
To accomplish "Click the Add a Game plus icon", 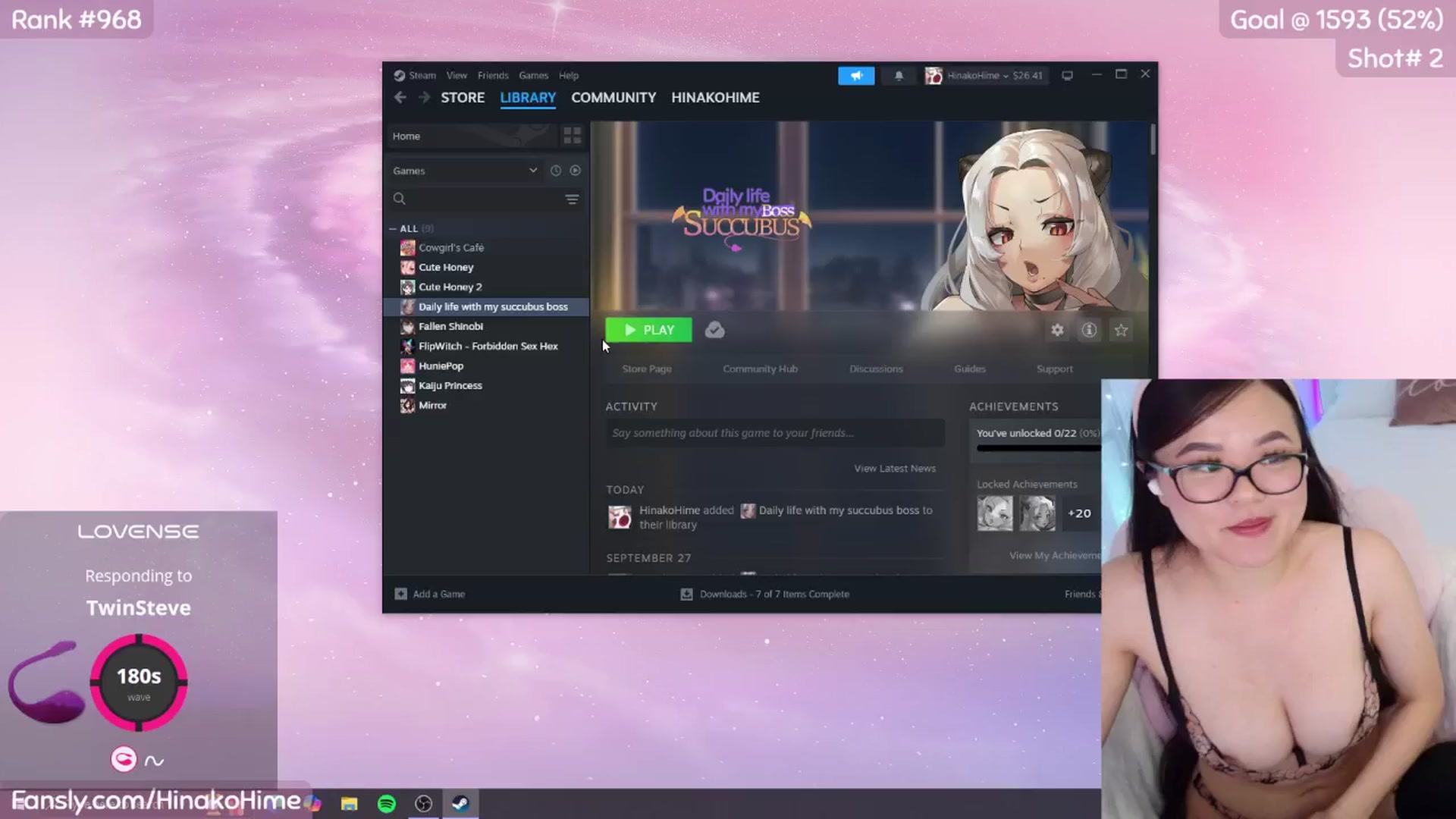I will point(400,594).
